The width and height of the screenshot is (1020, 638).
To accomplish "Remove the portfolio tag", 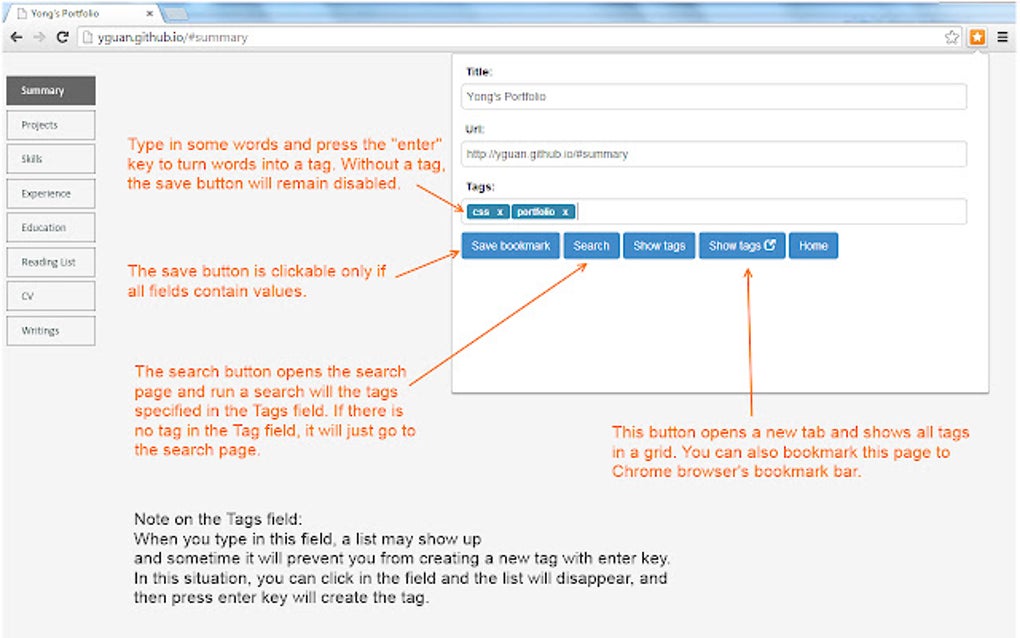I will tap(566, 211).
